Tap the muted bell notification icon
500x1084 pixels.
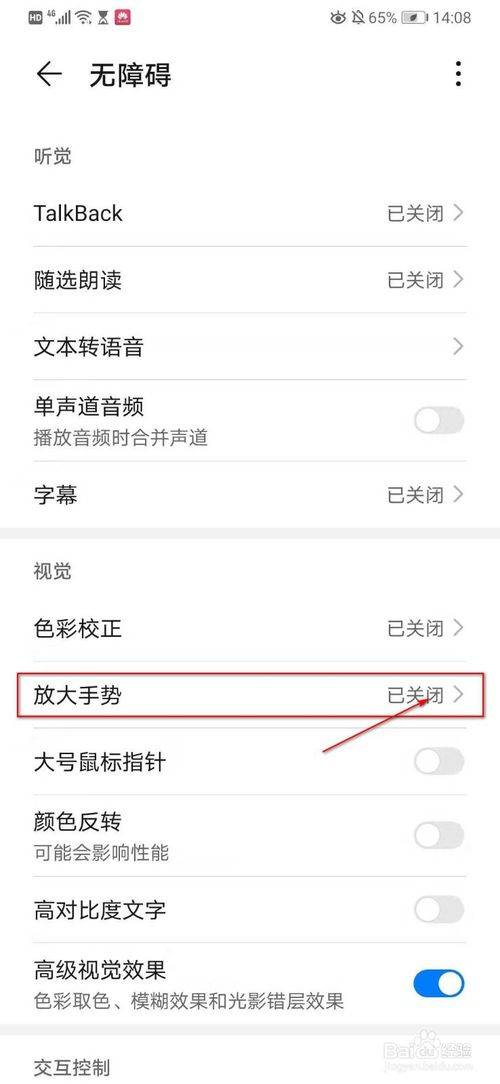(358, 17)
